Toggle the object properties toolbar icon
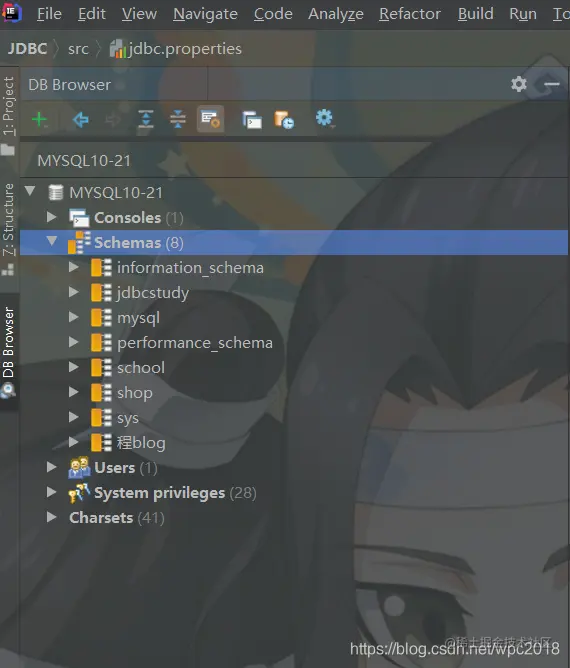The width and height of the screenshot is (570, 668). tap(210, 119)
